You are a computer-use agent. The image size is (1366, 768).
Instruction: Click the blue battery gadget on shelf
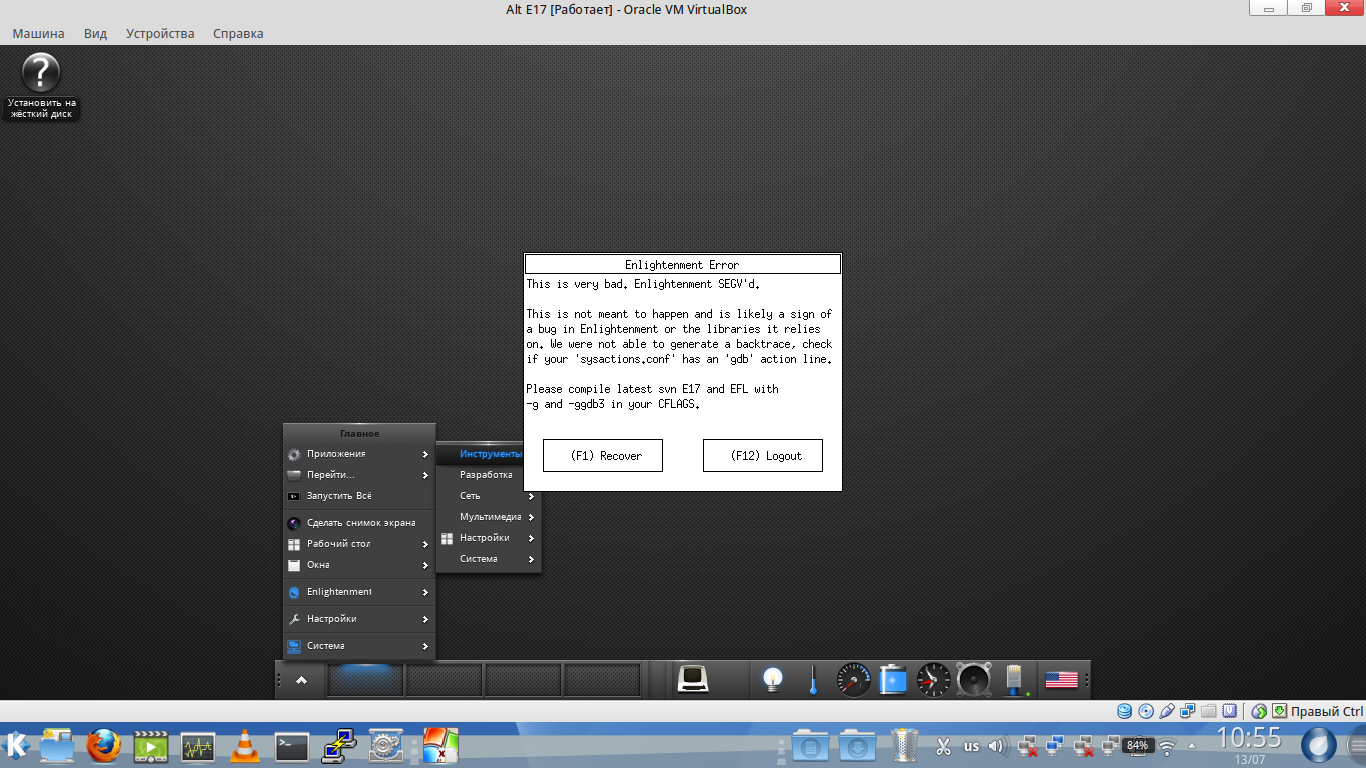point(893,680)
